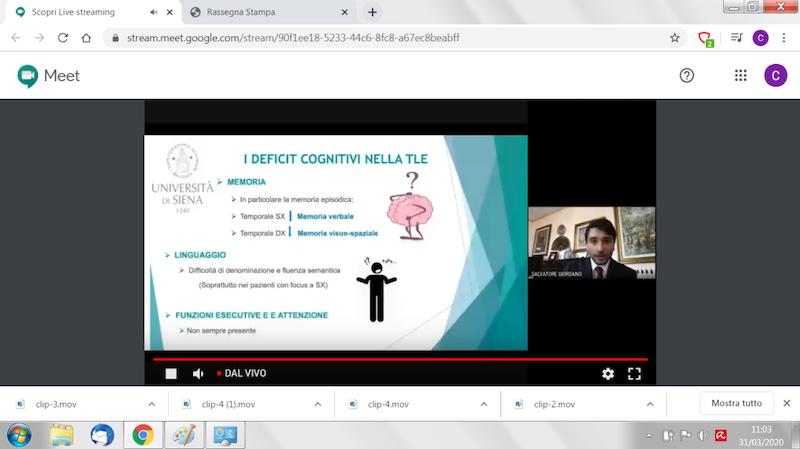
Task: Bookmark this page with the star icon
Action: pos(675,38)
